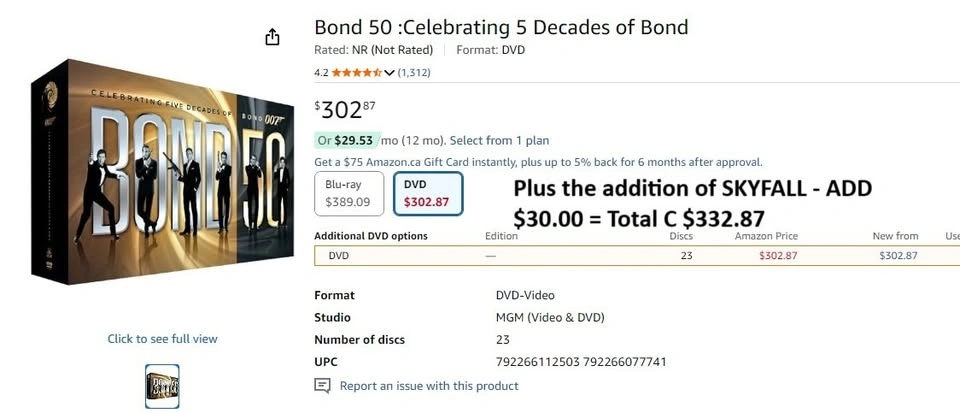Select the Blu-ray format option

pyautogui.click(x=348, y=194)
